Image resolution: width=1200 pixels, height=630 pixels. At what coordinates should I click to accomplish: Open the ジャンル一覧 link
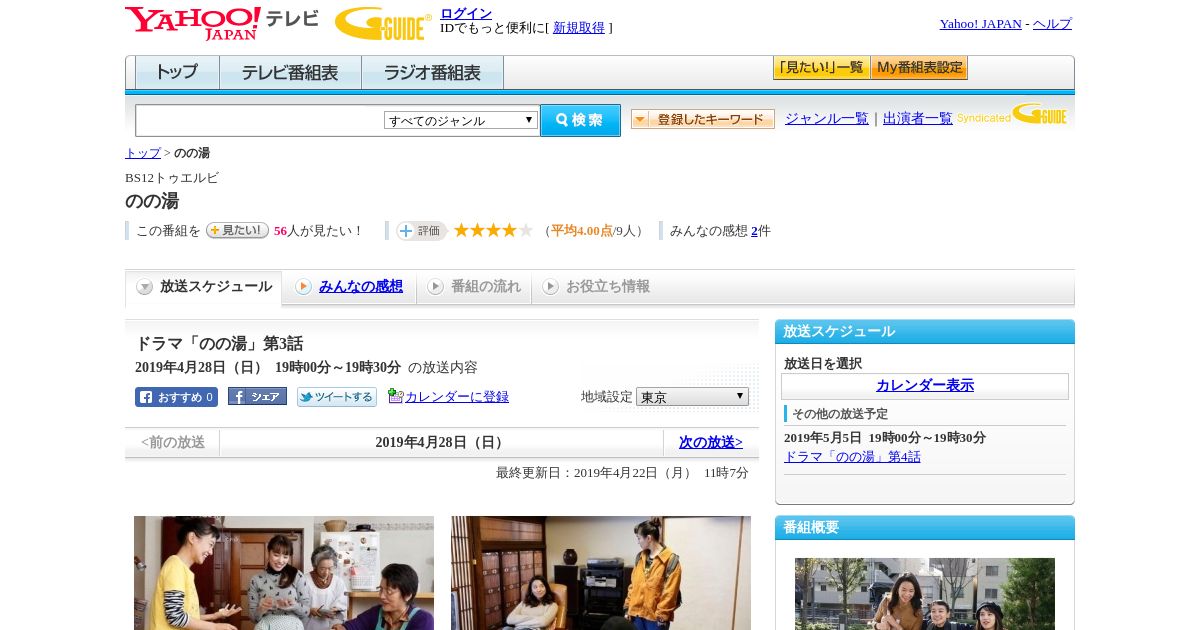[827, 119]
